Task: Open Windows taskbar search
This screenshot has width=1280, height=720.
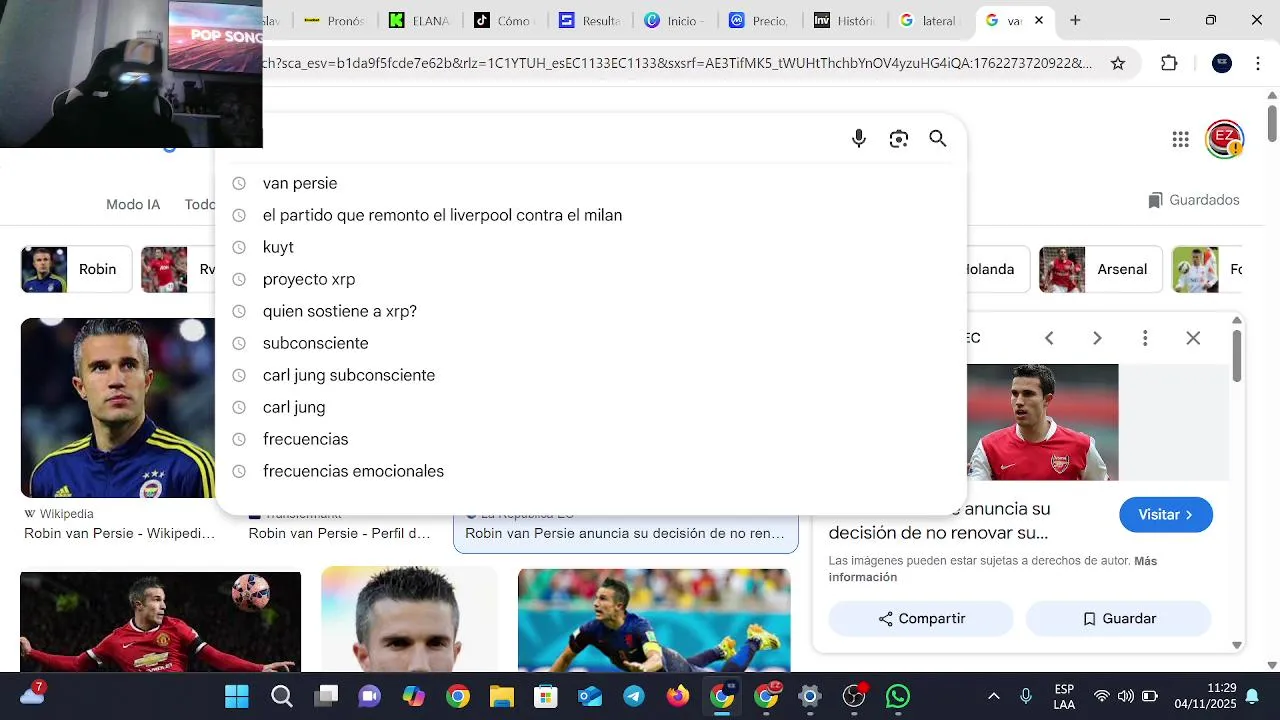Action: pos(282,696)
